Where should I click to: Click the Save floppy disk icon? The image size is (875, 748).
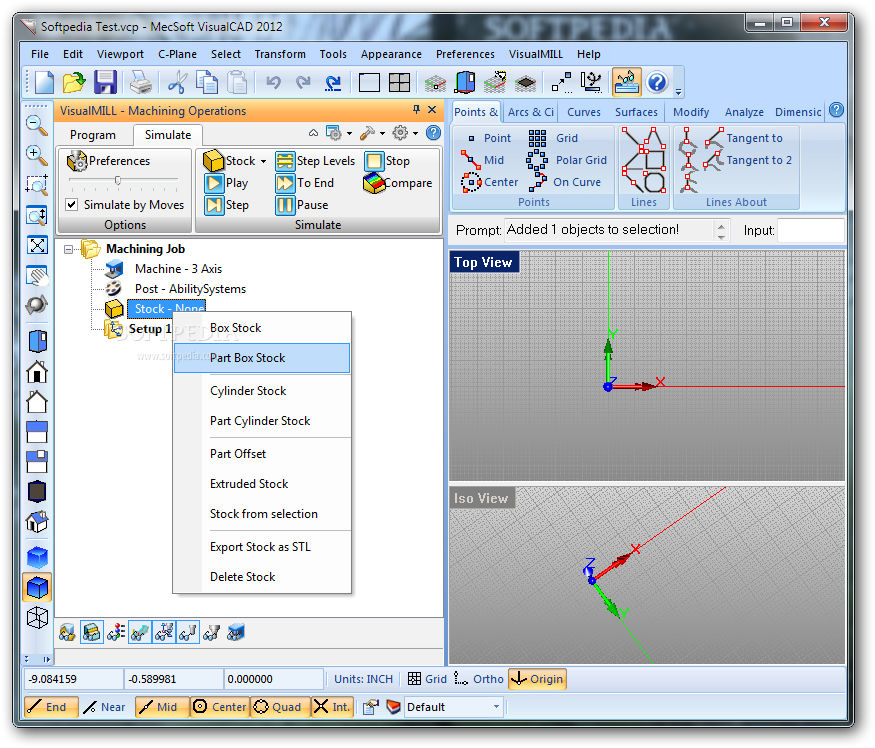coord(105,83)
